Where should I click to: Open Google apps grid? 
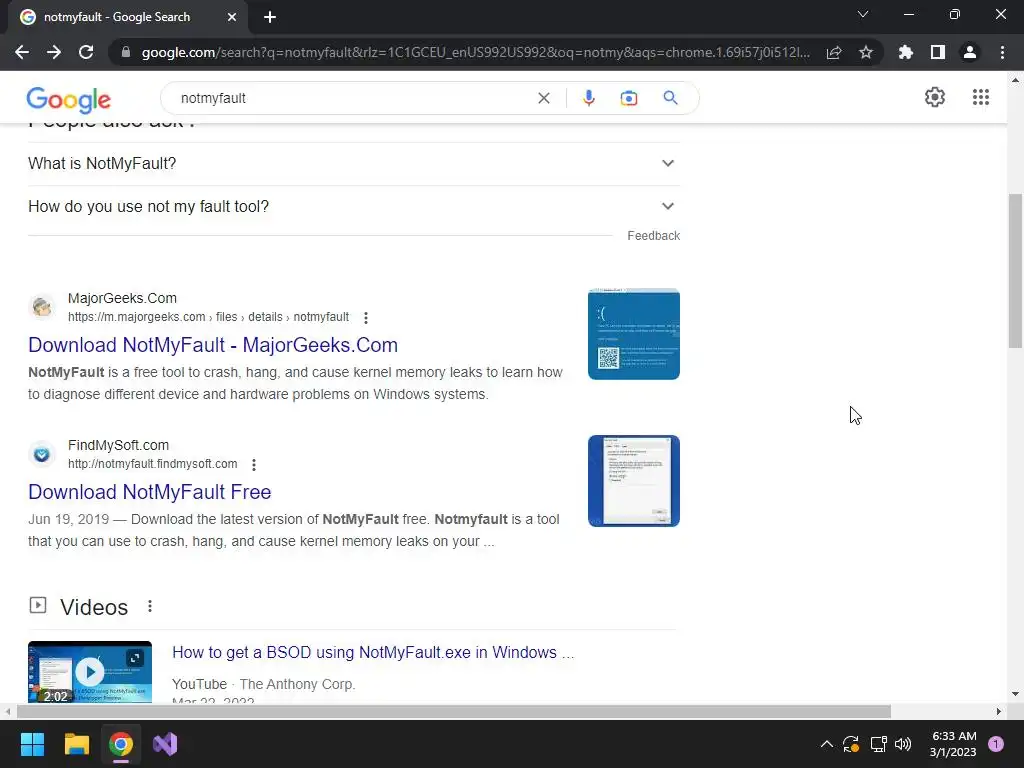click(x=980, y=97)
